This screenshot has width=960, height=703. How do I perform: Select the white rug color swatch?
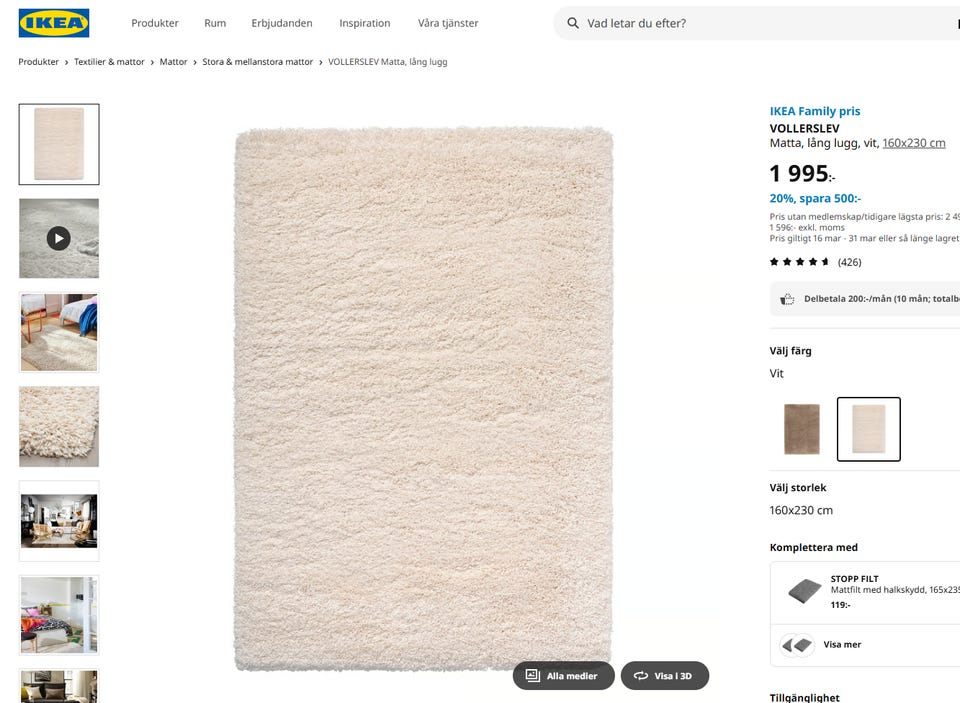868,429
